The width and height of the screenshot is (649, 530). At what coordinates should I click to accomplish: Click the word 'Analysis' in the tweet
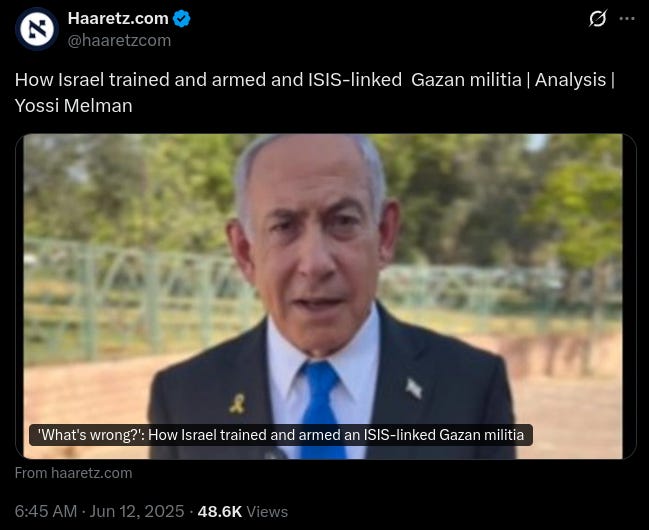tap(570, 80)
